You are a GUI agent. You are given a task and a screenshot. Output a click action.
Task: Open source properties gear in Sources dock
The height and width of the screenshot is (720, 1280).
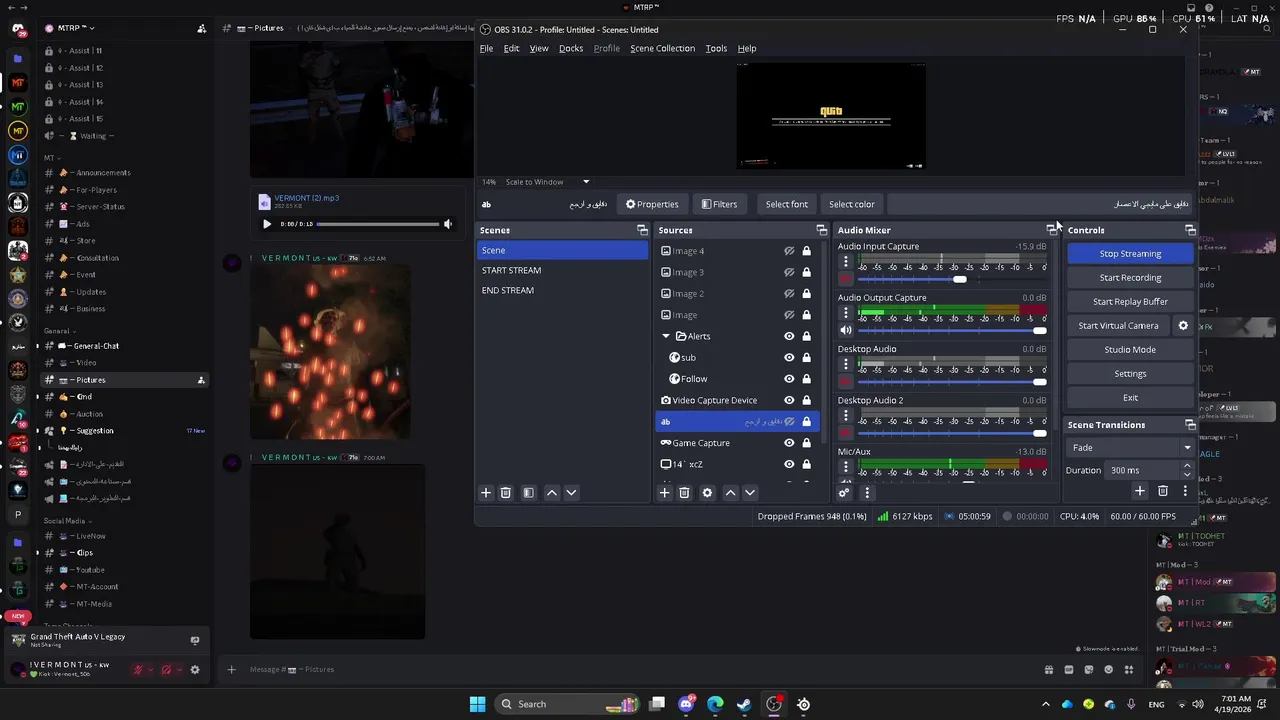pyautogui.click(x=707, y=492)
